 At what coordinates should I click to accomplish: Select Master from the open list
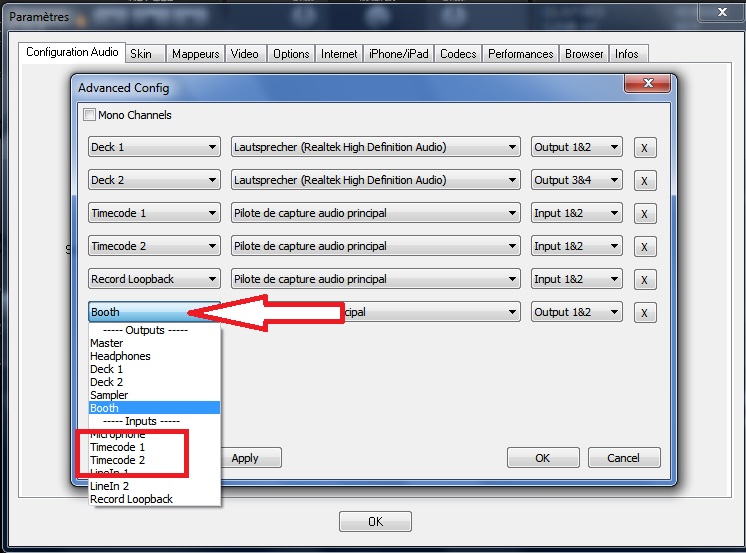pos(154,343)
